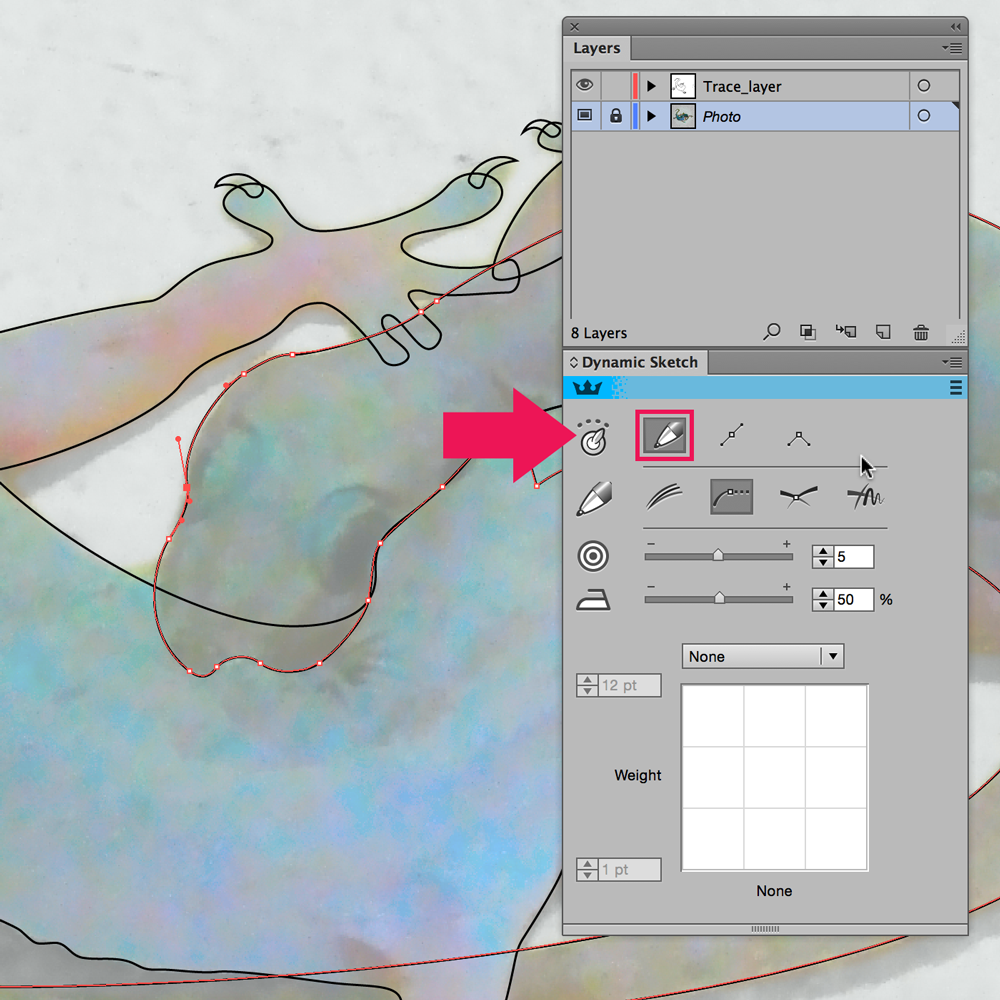Click the blue Photo layer color bar
Image resolution: width=1000 pixels, height=1000 pixels.
[x=635, y=116]
